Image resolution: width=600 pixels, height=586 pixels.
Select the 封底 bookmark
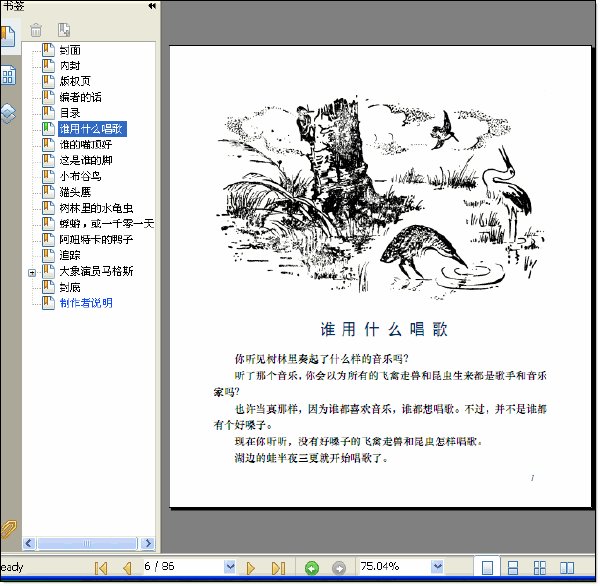point(70,287)
